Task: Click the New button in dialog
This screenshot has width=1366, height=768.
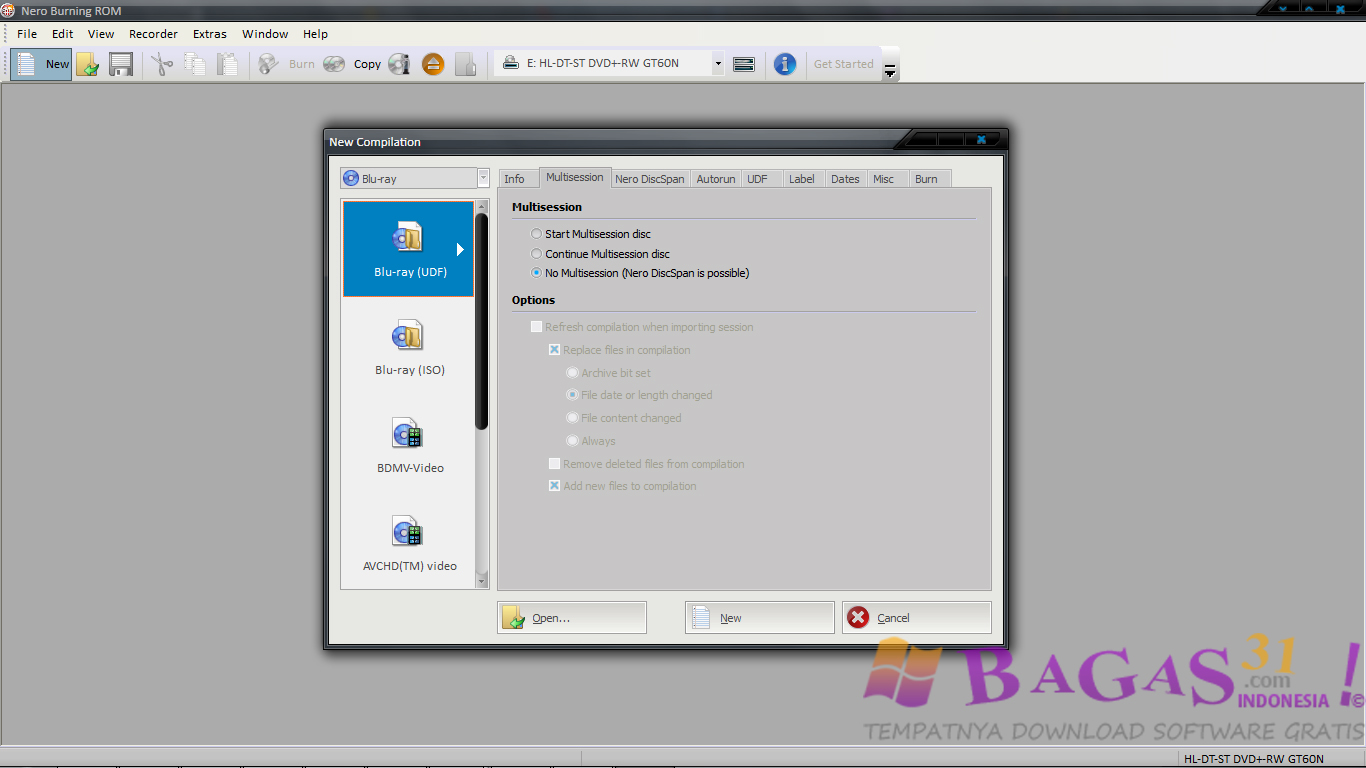Action: click(x=759, y=618)
